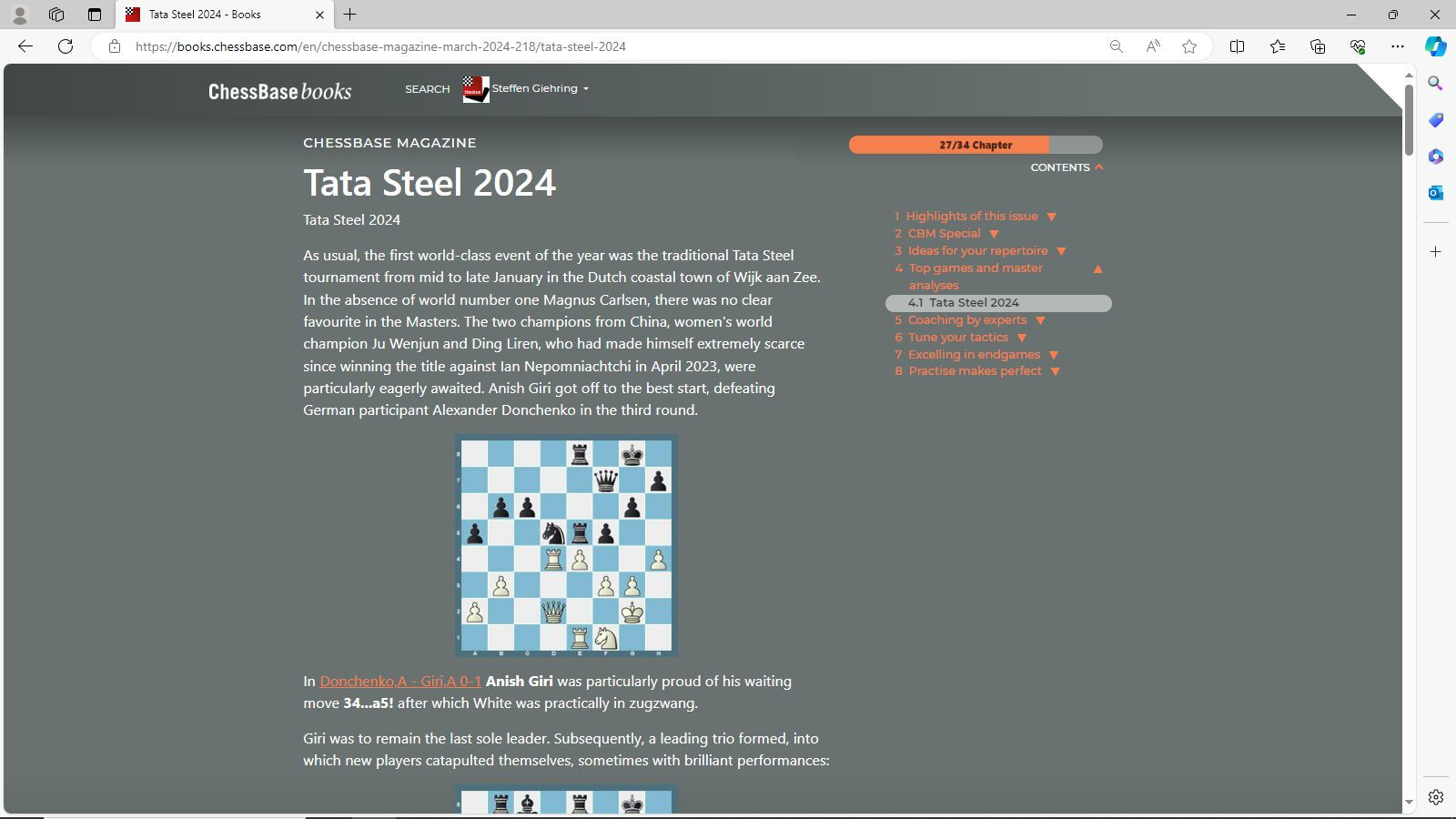Image resolution: width=1456 pixels, height=819 pixels.
Task: Toggle the vertical tabs icon
Action: pyautogui.click(x=95, y=15)
